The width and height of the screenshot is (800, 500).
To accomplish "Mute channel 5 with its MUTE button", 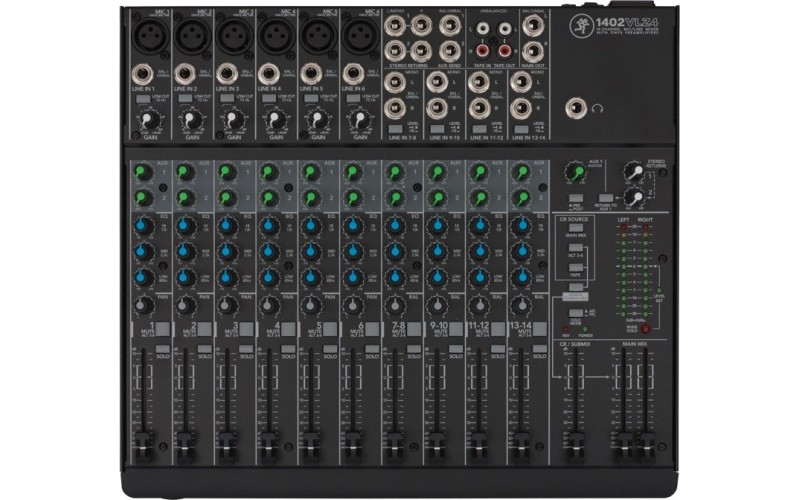I will point(330,329).
